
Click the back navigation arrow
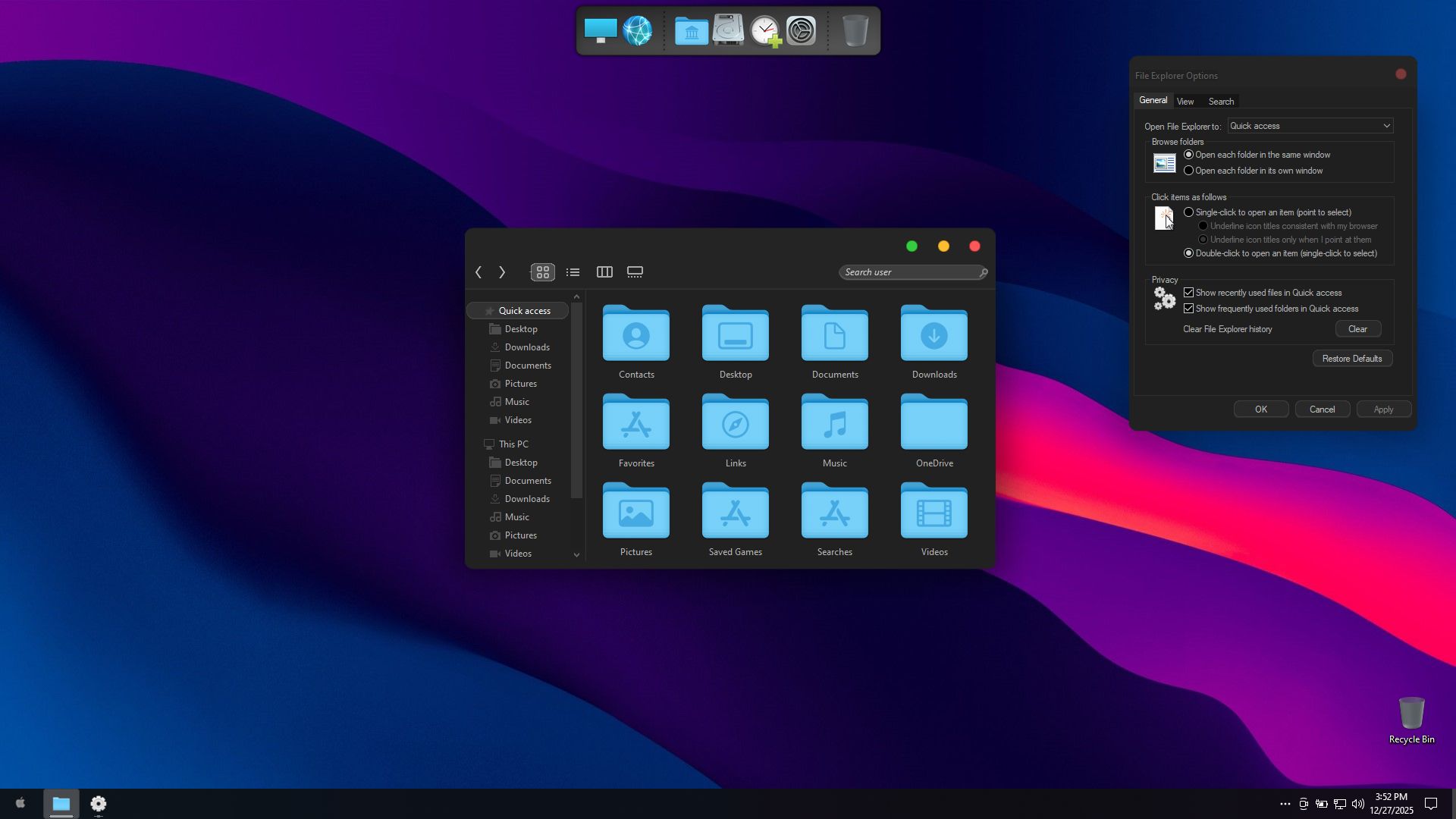479,272
